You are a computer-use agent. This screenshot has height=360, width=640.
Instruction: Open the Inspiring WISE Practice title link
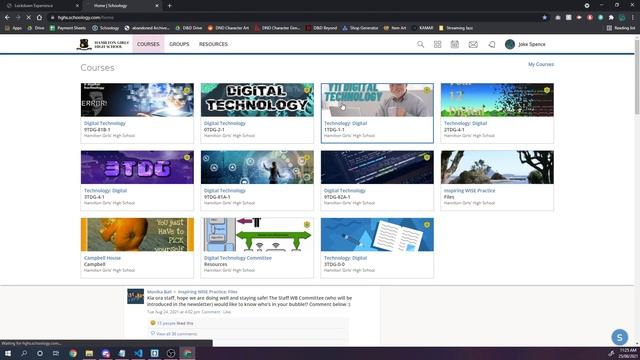tap(469, 191)
